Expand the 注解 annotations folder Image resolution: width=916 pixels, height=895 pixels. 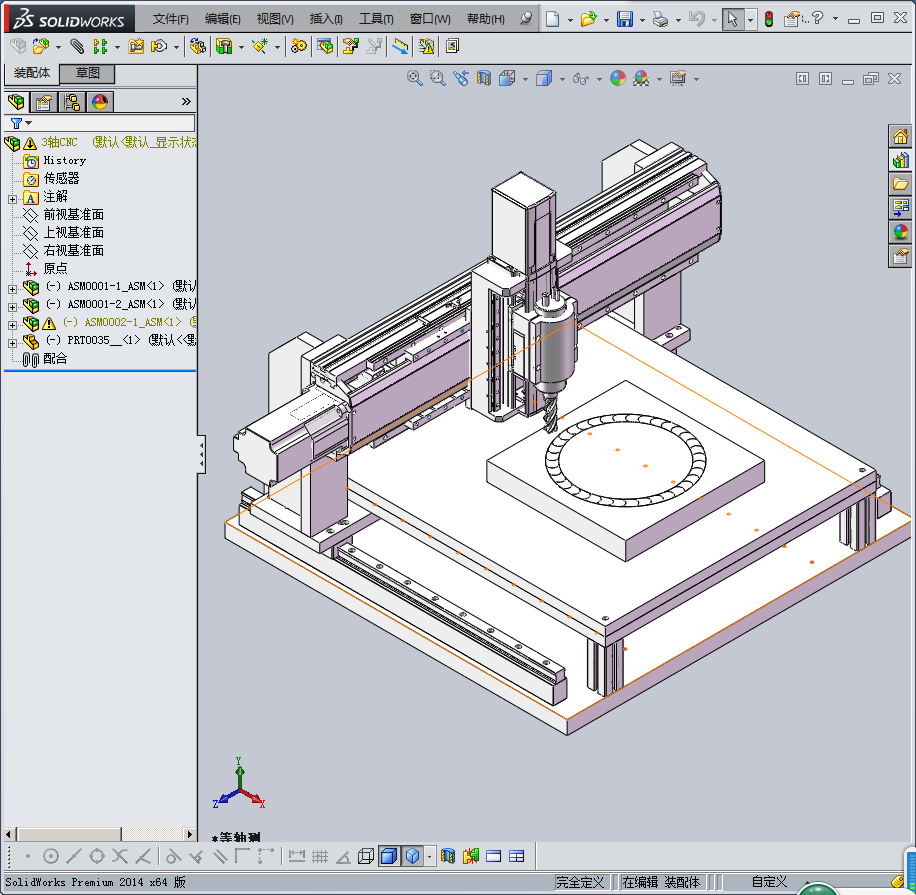(x=12, y=198)
